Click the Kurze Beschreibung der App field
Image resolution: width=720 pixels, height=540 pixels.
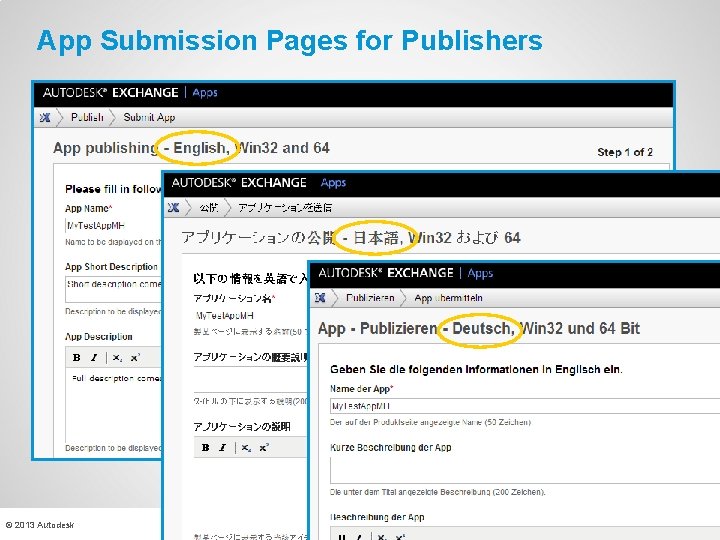(525, 470)
